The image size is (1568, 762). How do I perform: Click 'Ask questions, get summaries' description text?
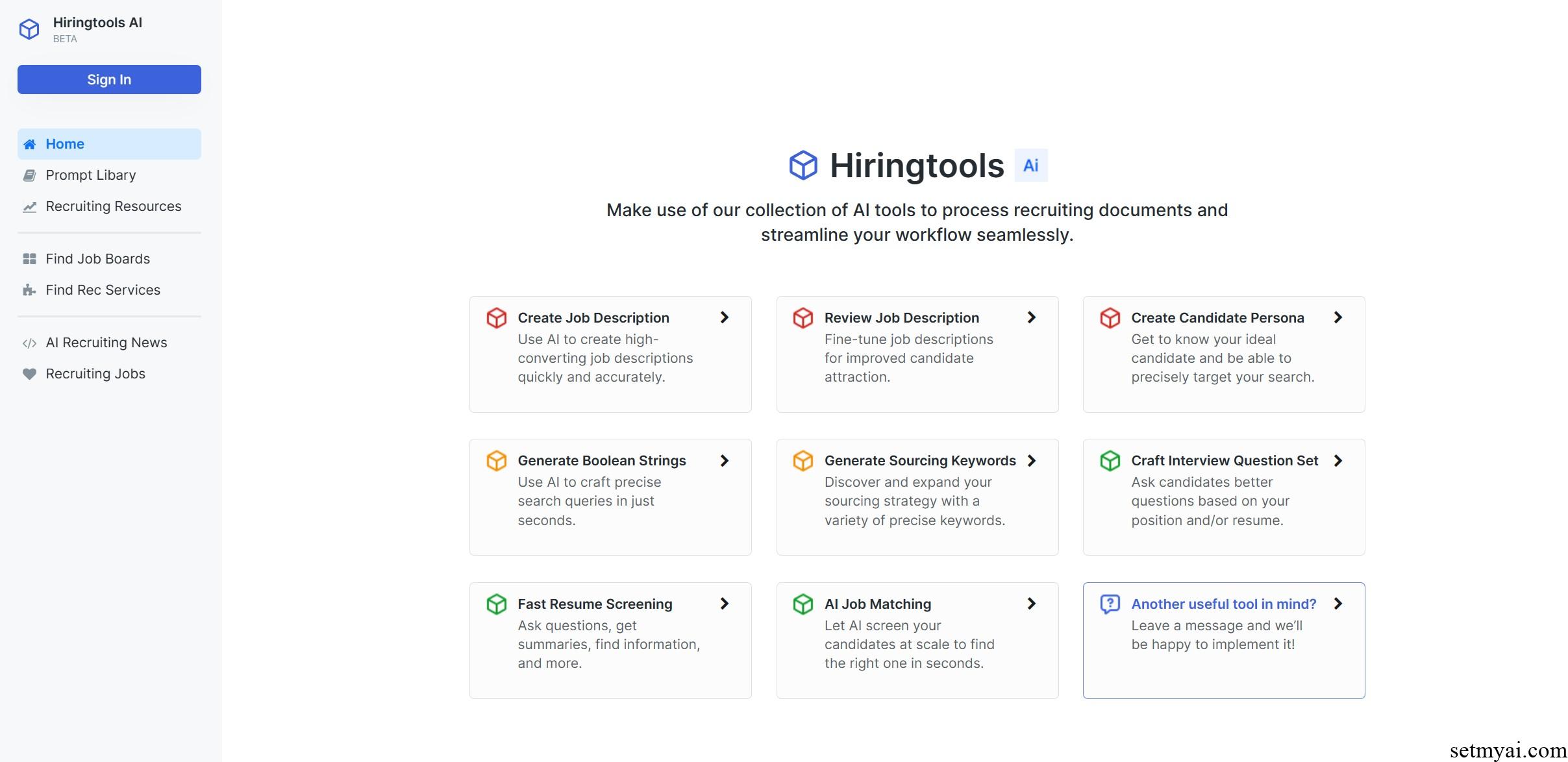(608, 645)
